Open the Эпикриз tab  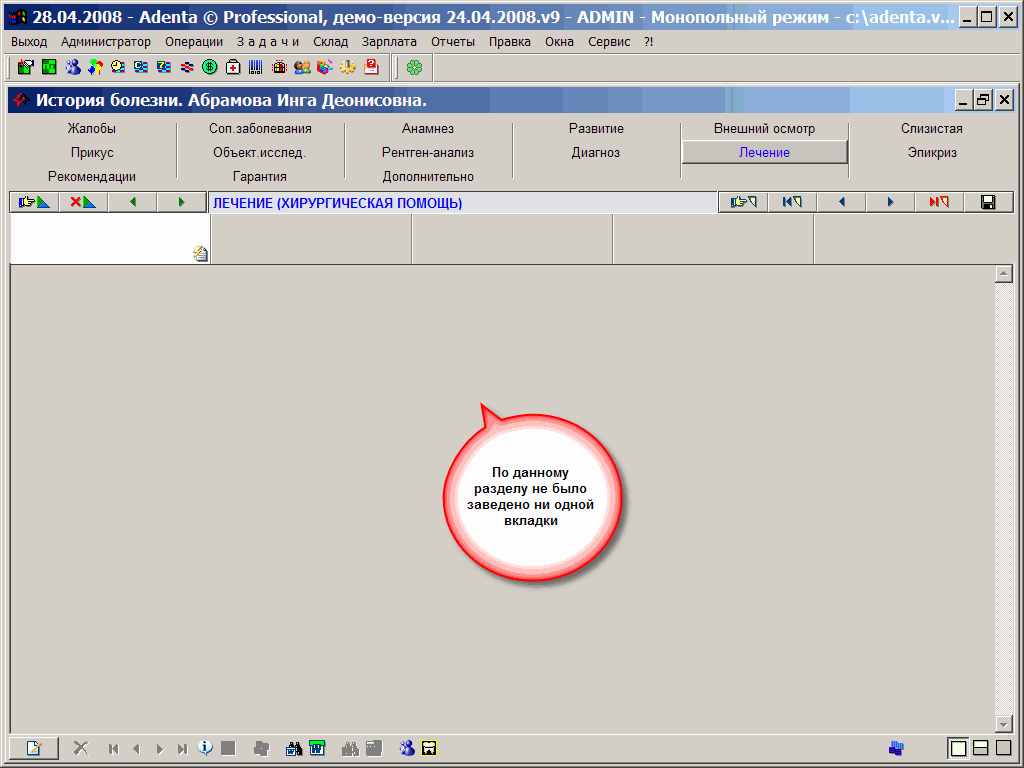click(932, 153)
